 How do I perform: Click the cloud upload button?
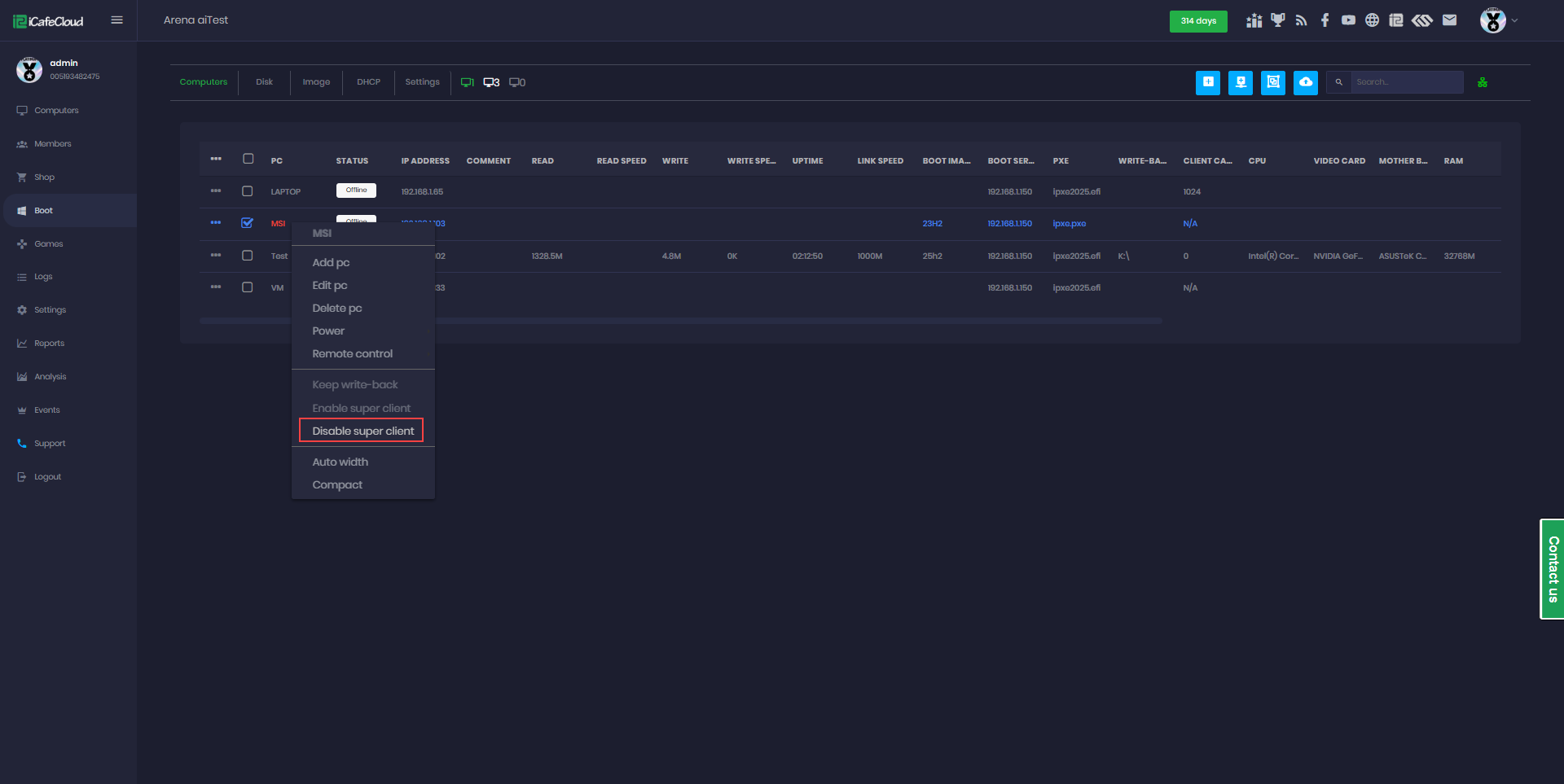pyautogui.click(x=1305, y=82)
